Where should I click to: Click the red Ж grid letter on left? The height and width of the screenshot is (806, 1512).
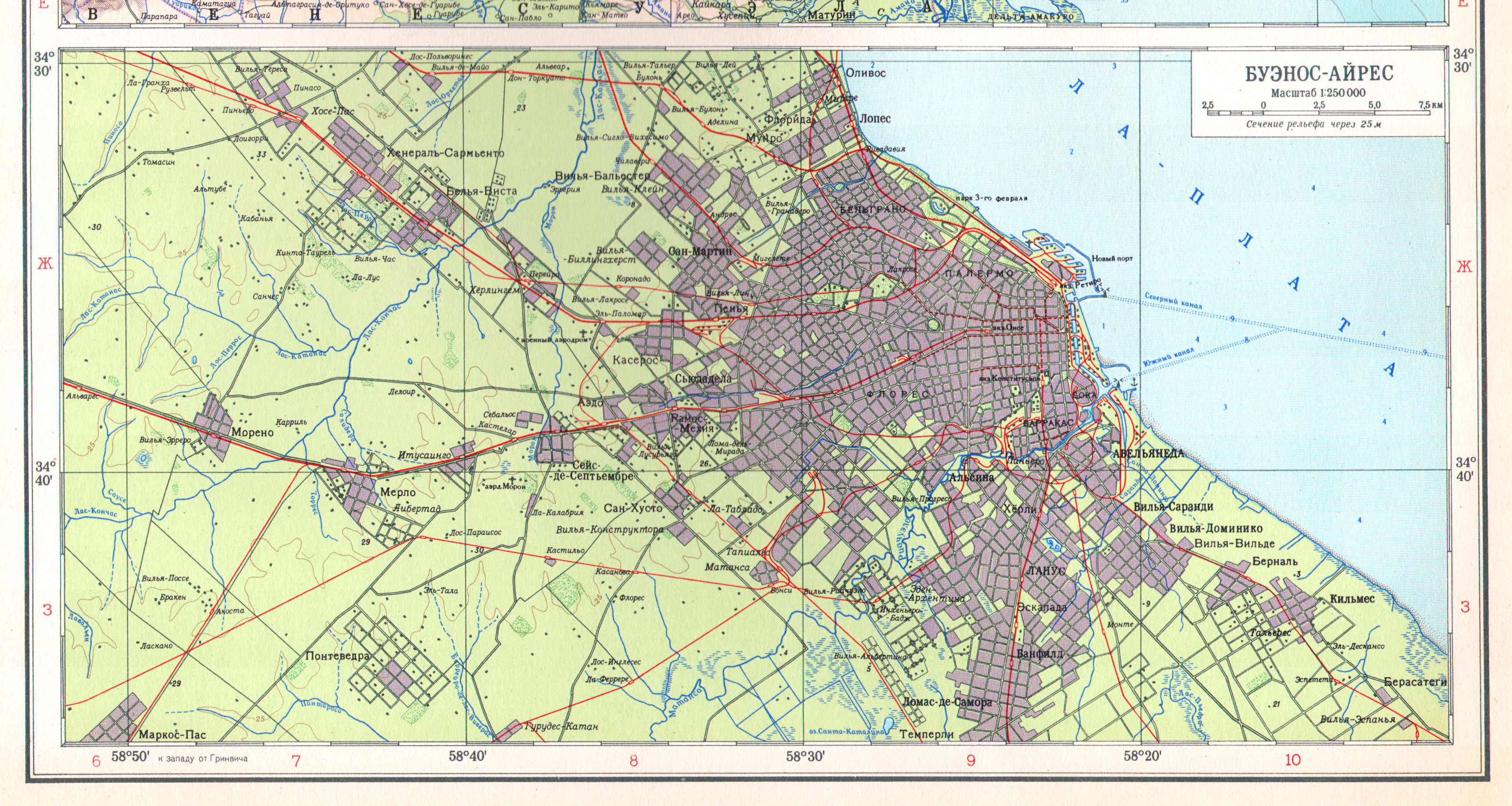(x=45, y=263)
